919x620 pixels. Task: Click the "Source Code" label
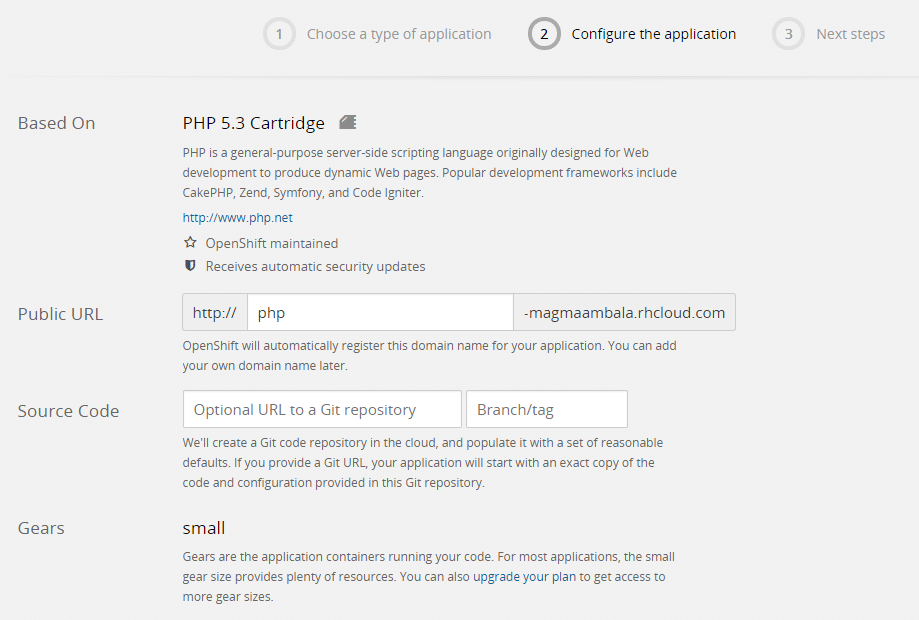point(68,411)
